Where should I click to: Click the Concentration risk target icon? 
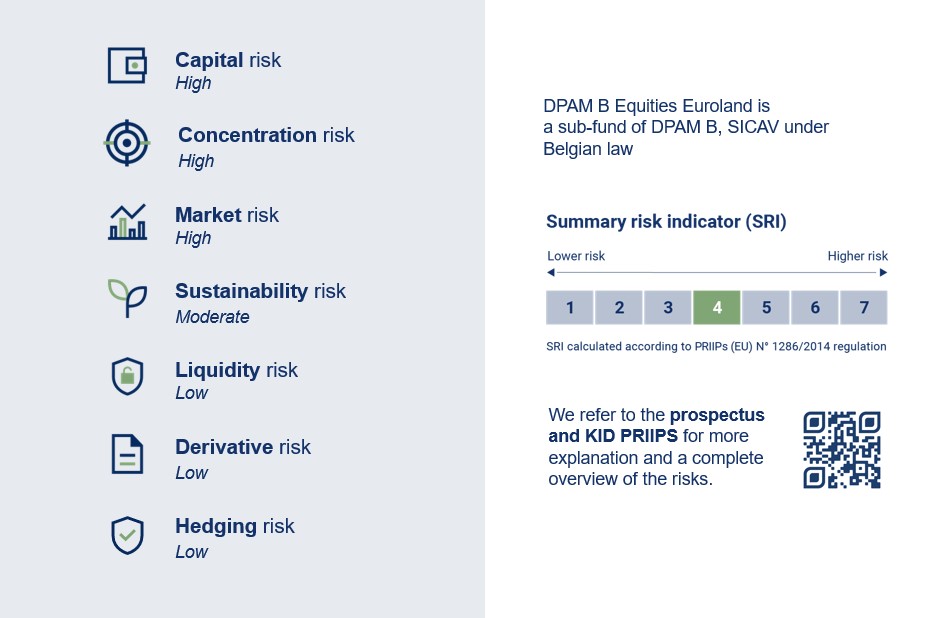127,143
